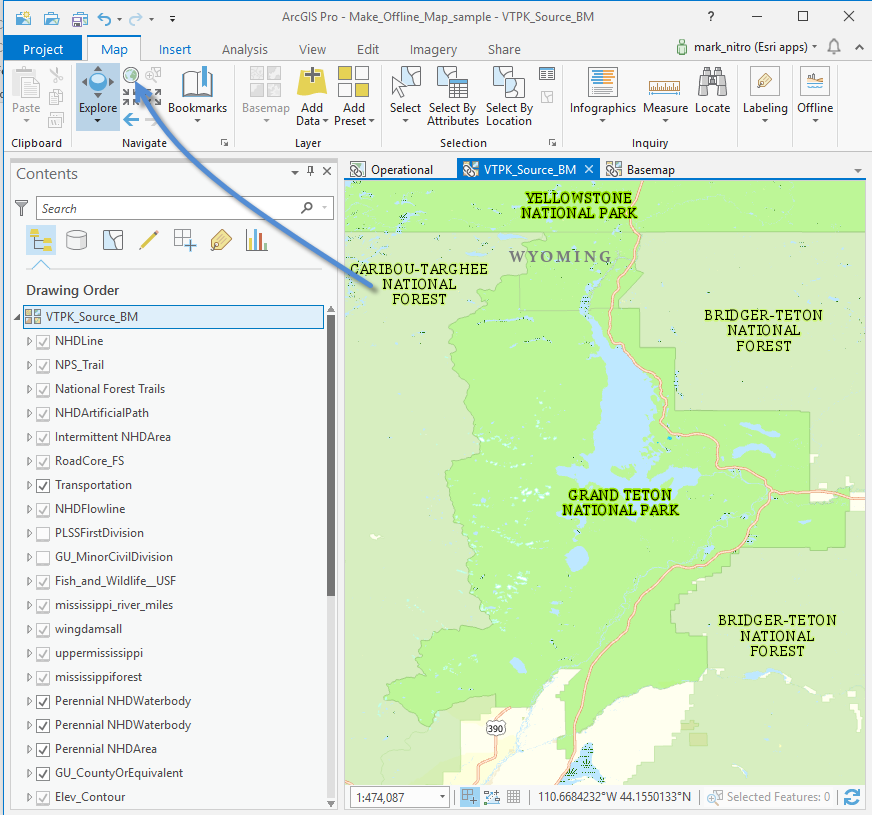
Task: Open Add Preset gallery
Action: [354, 96]
